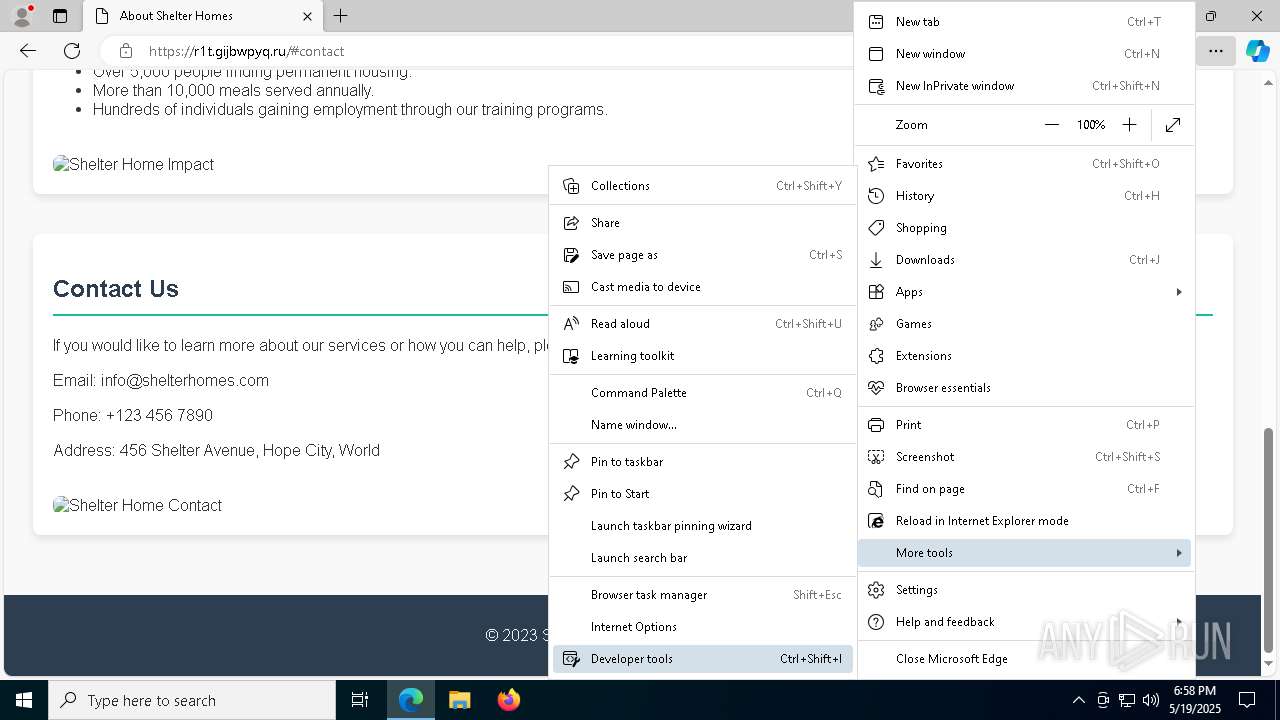Screen dimensions: 1280x720
Task: Click the browser back button
Action: [x=28, y=51]
